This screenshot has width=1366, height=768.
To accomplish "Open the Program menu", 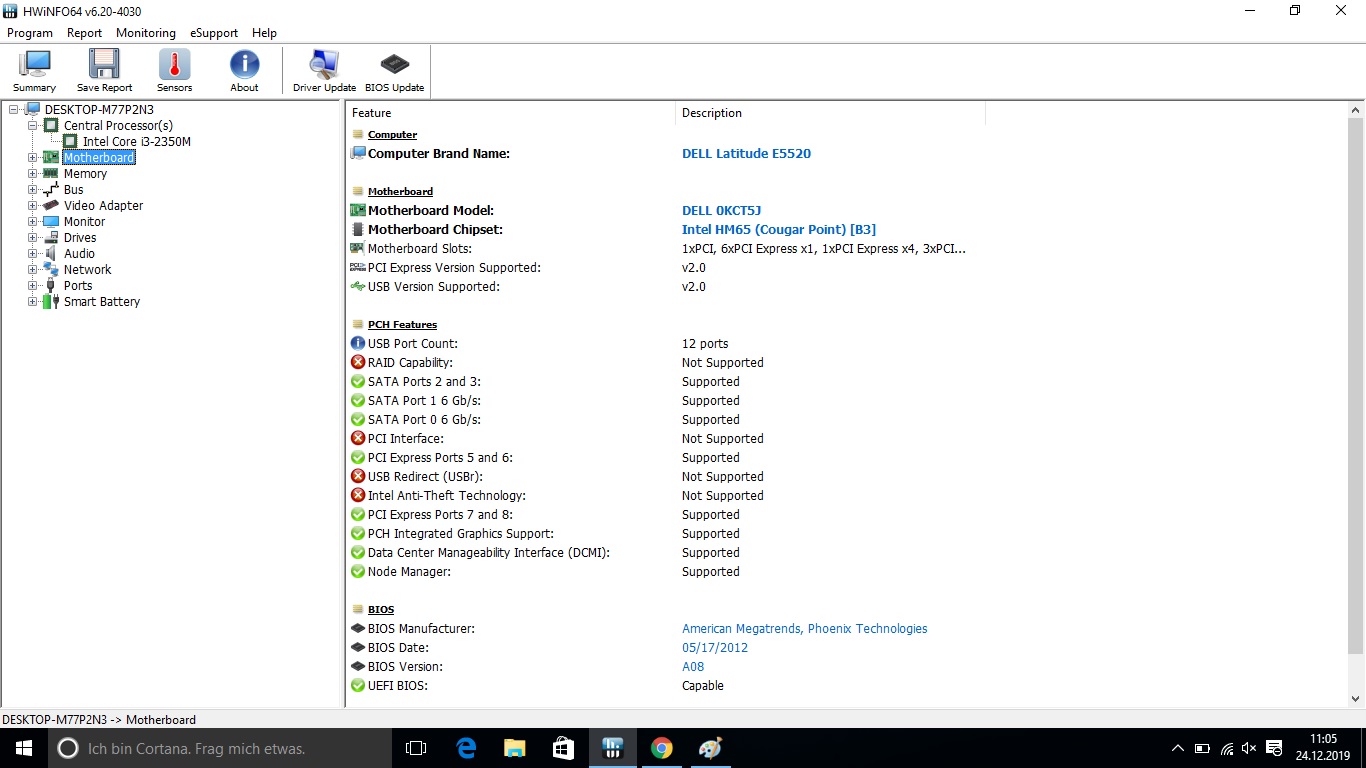I will pyautogui.click(x=30, y=33).
